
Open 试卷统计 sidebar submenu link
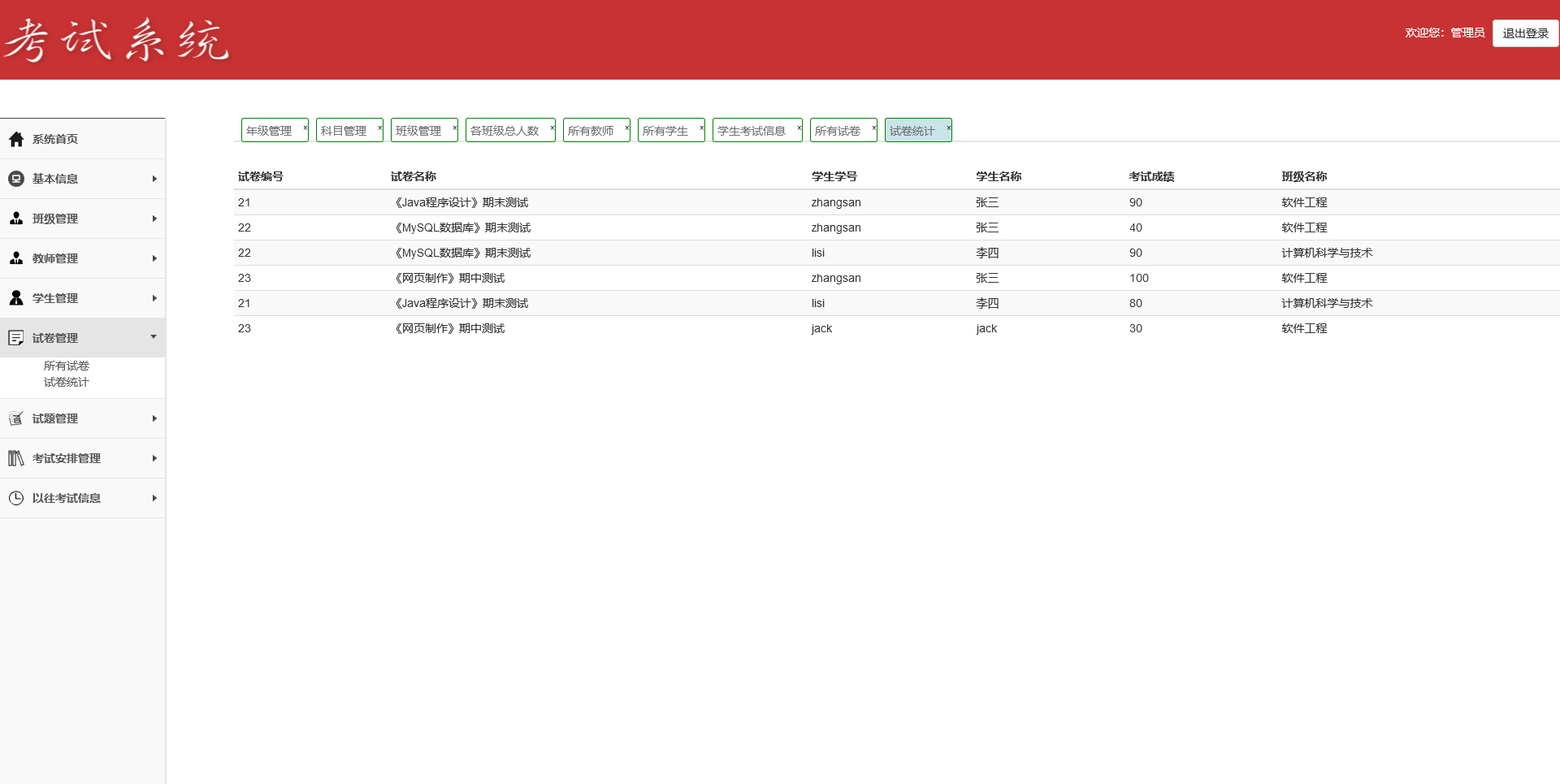67,382
